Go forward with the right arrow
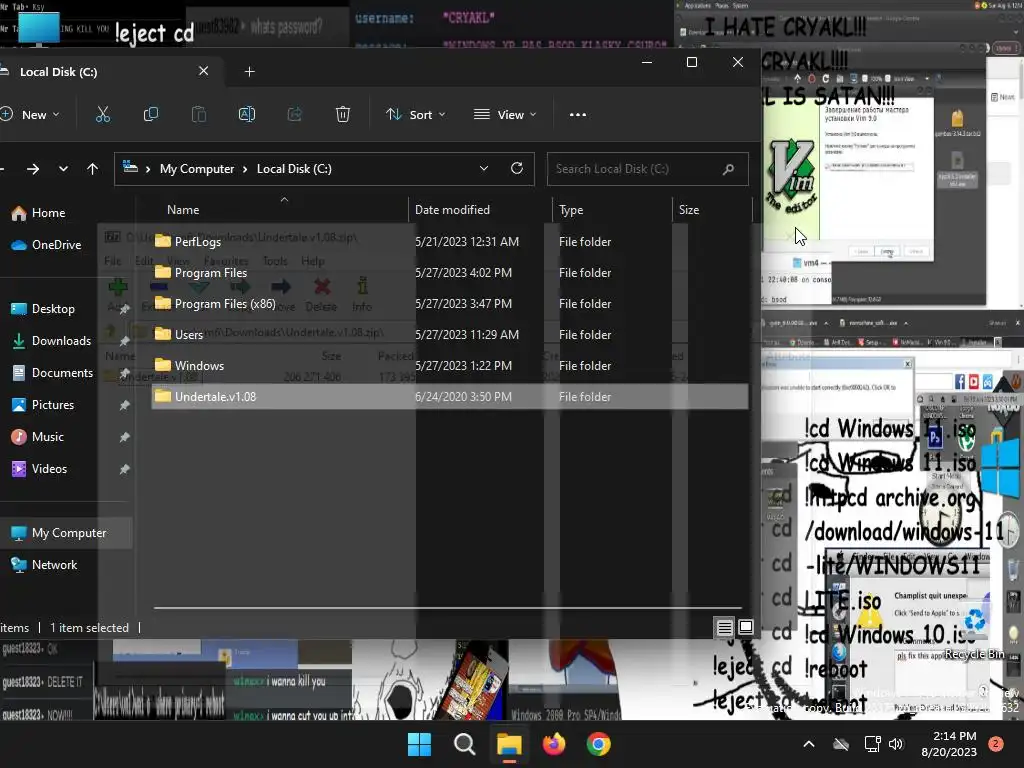Viewport: 1024px width, 768px height. pos(33,169)
